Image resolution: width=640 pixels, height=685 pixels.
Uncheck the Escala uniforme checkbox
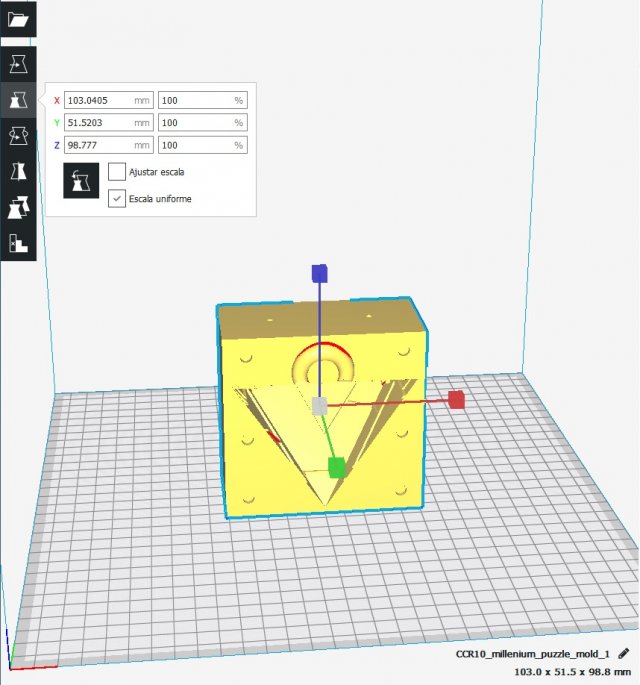pos(117,198)
